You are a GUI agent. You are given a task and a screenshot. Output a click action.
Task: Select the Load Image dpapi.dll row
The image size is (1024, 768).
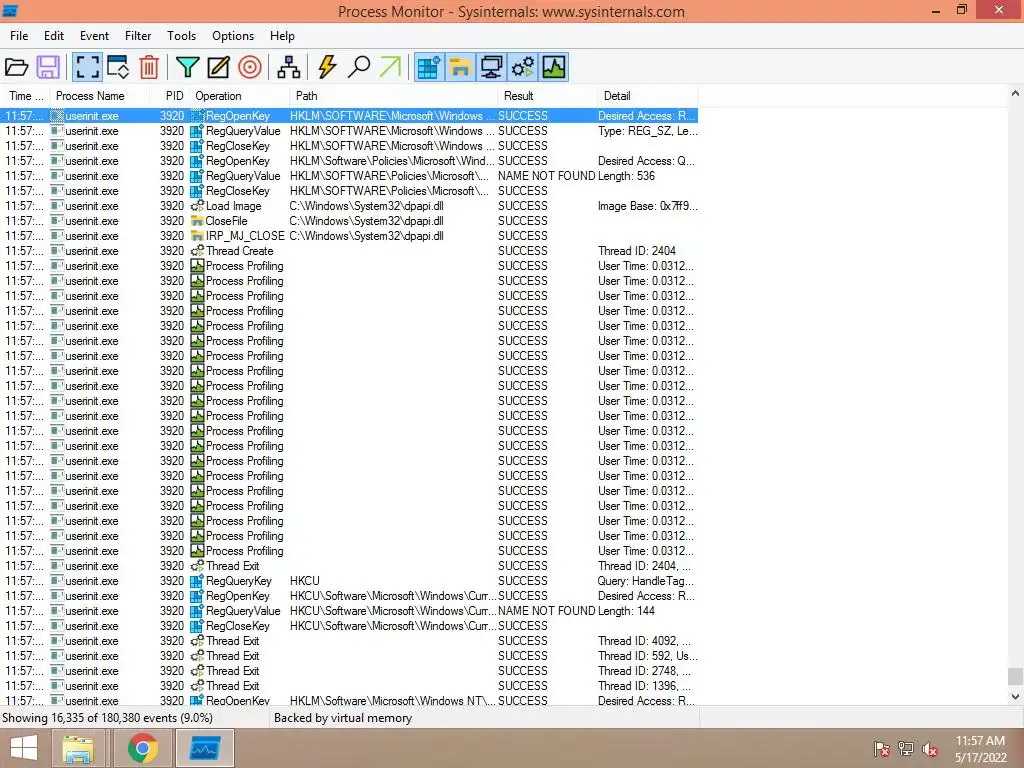point(349,206)
